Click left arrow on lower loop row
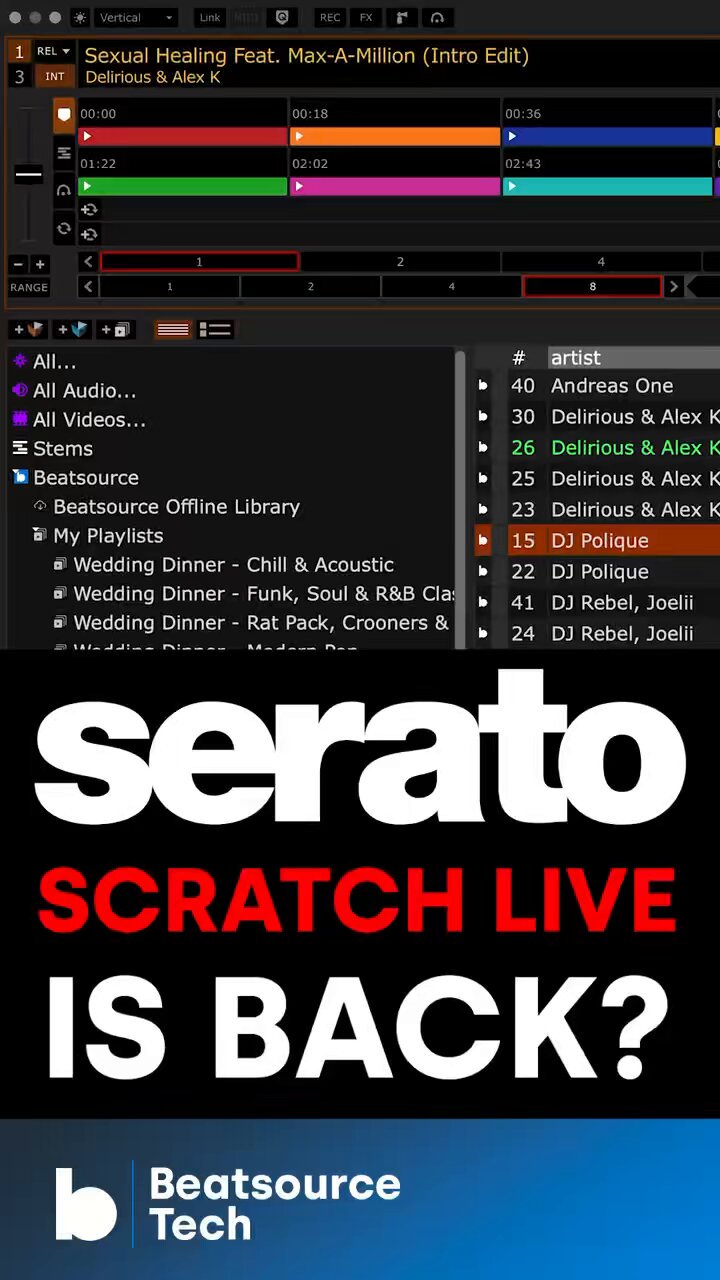Viewport: 720px width, 1280px height. point(88,287)
